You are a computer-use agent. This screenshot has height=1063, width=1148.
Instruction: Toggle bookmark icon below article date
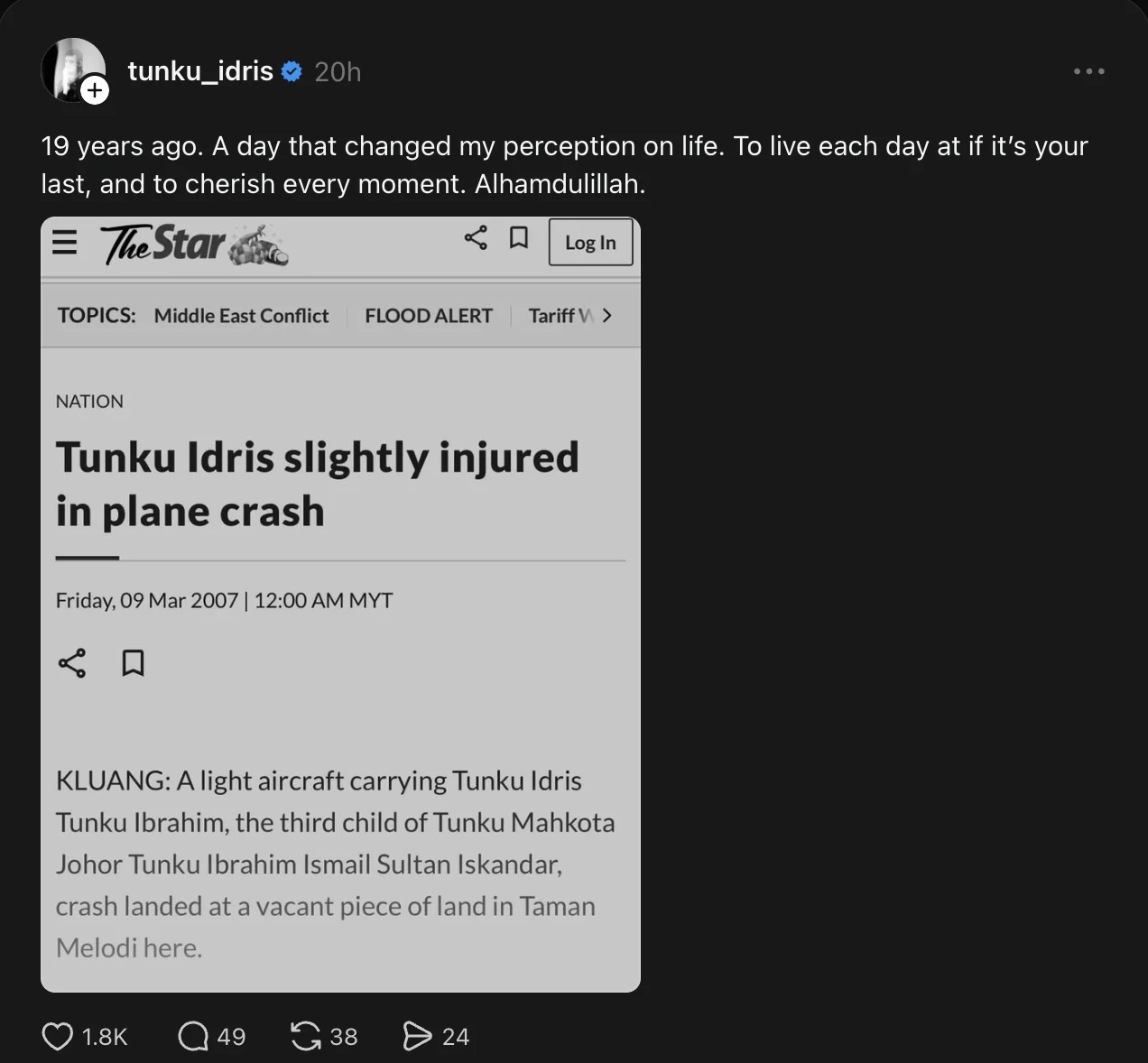point(133,663)
